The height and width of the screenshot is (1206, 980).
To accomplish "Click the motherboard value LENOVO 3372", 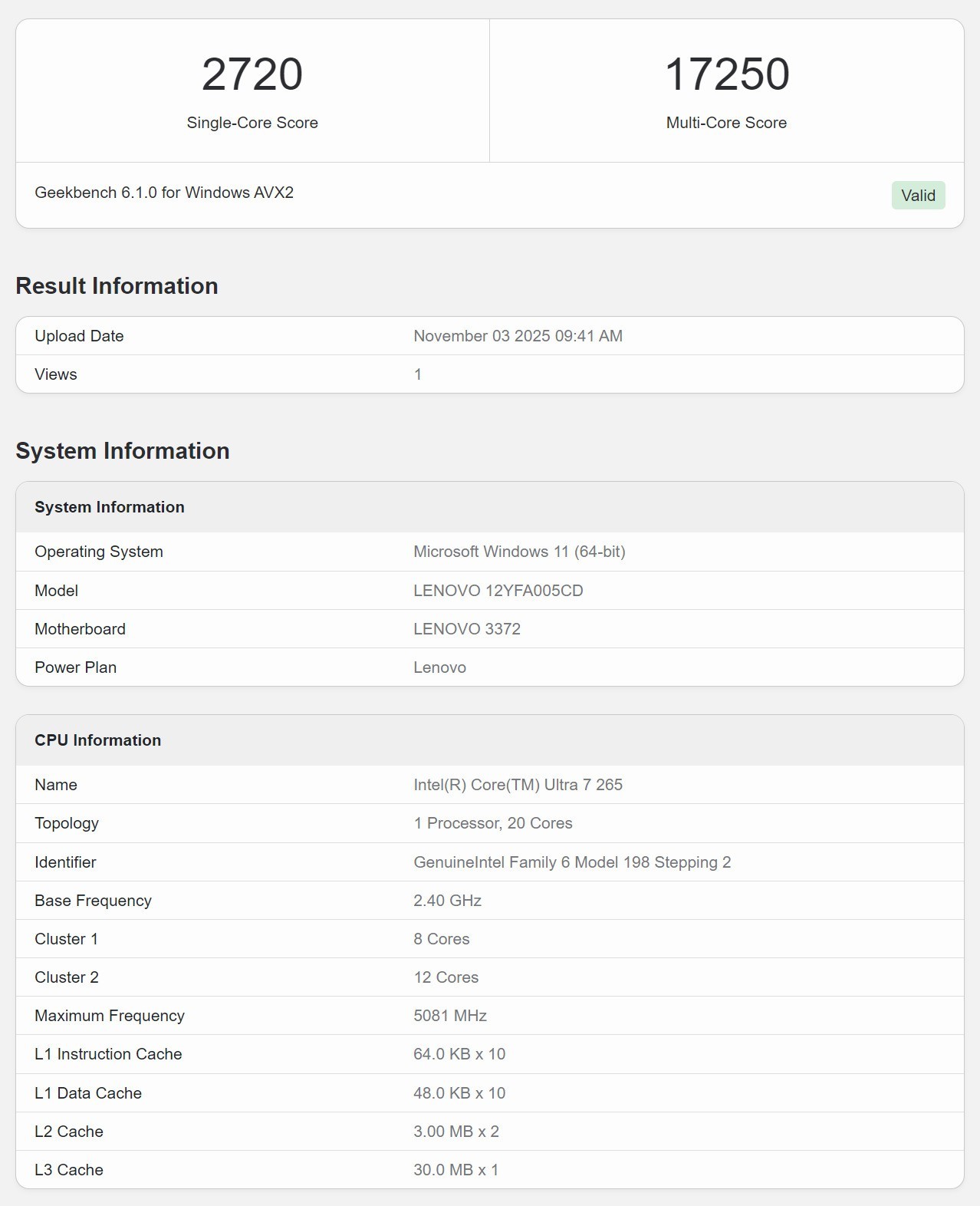I will (466, 629).
